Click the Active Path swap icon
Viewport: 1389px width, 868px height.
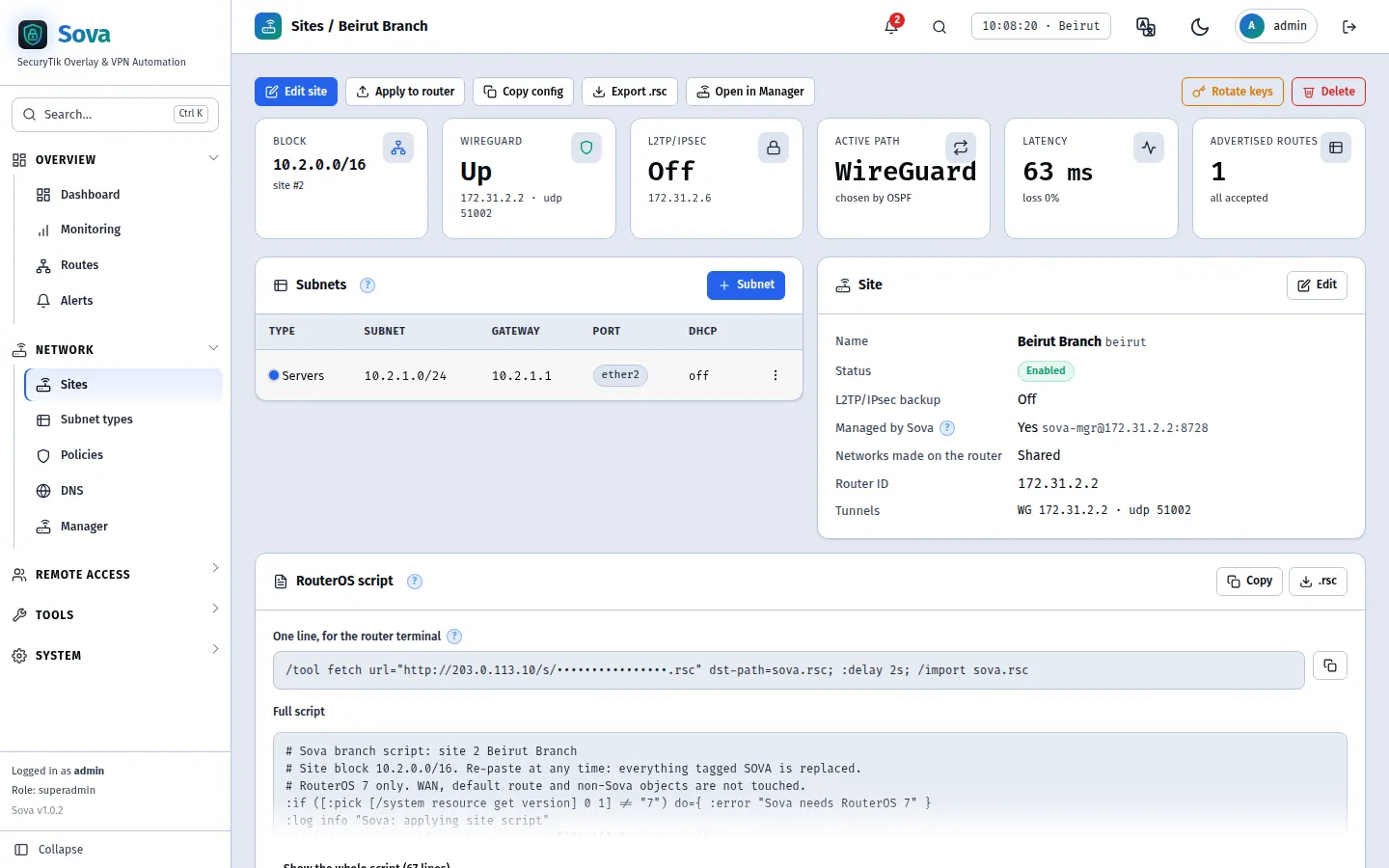tap(961, 148)
